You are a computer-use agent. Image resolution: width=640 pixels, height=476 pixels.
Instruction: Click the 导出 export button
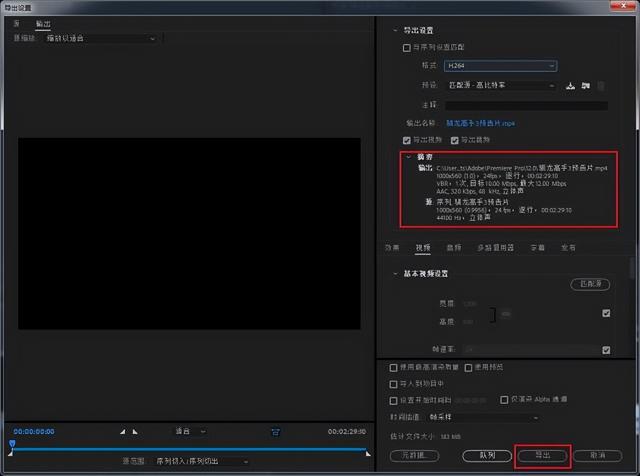click(542, 456)
